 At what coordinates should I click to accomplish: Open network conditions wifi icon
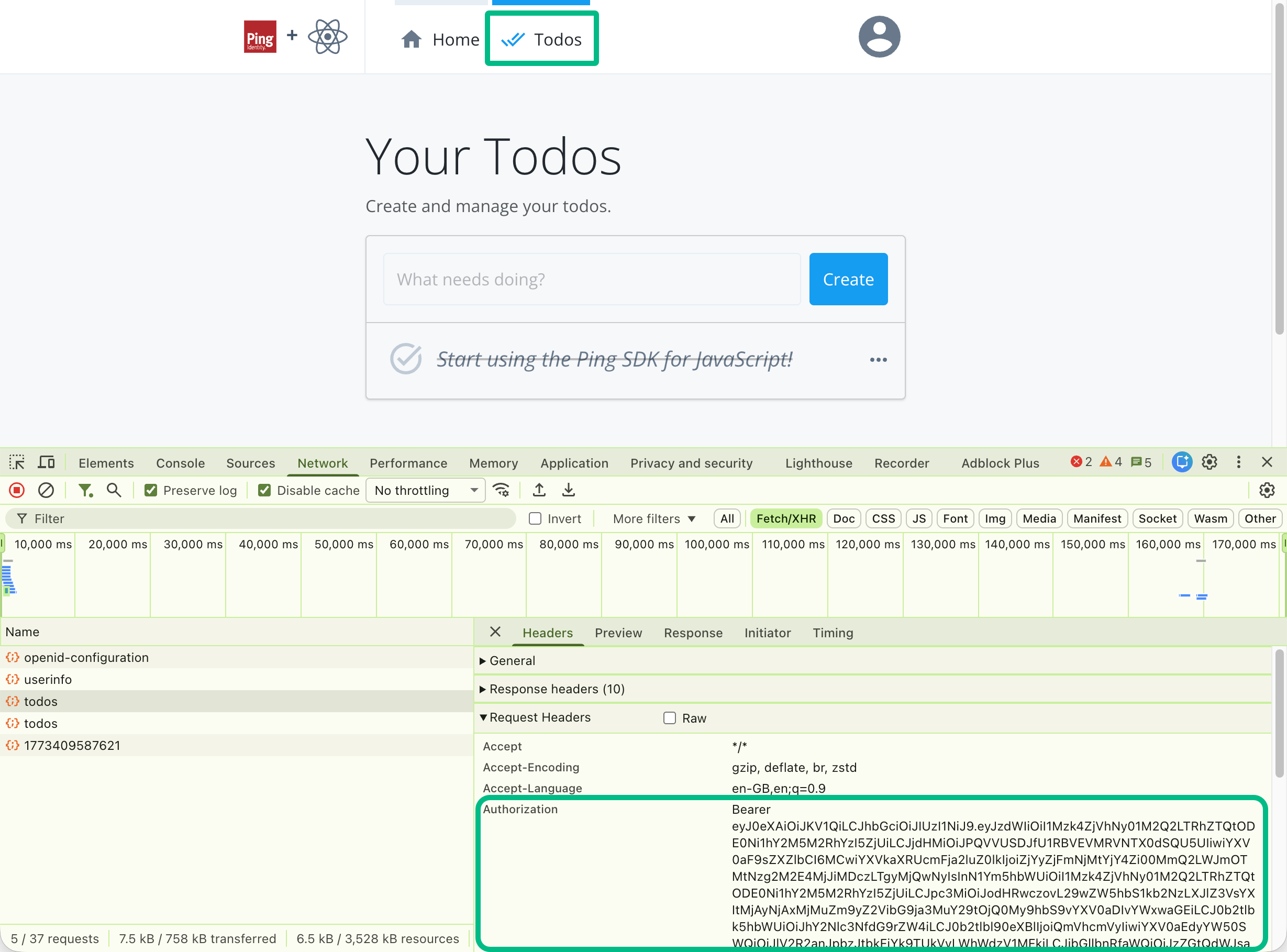point(501,491)
